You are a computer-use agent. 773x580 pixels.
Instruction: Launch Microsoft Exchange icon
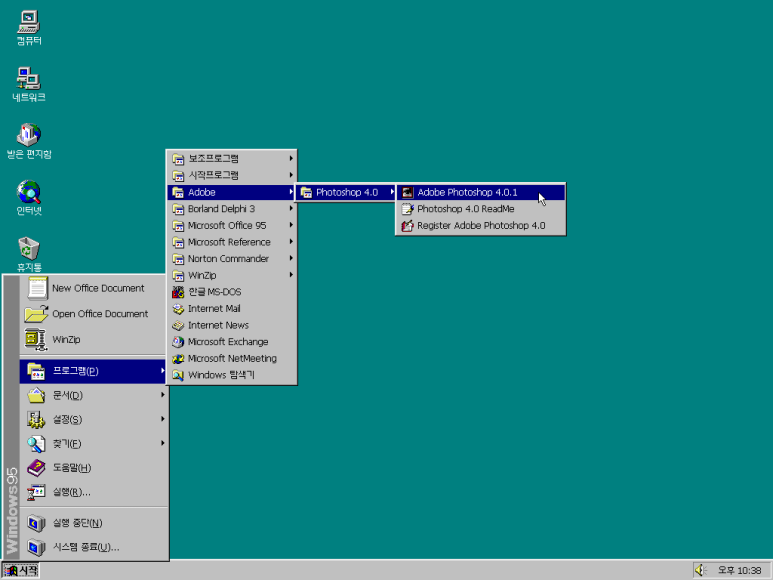(178, 342)
